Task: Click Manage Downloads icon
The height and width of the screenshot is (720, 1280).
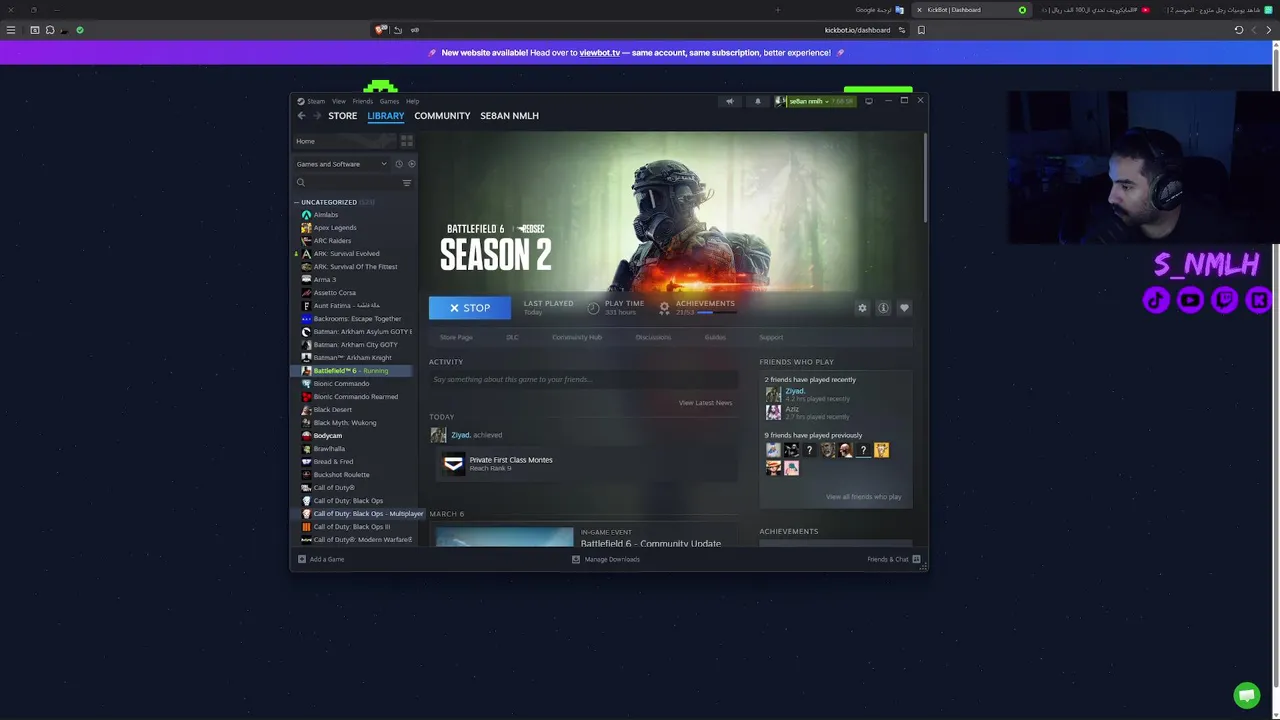Action: coord(575,559)
